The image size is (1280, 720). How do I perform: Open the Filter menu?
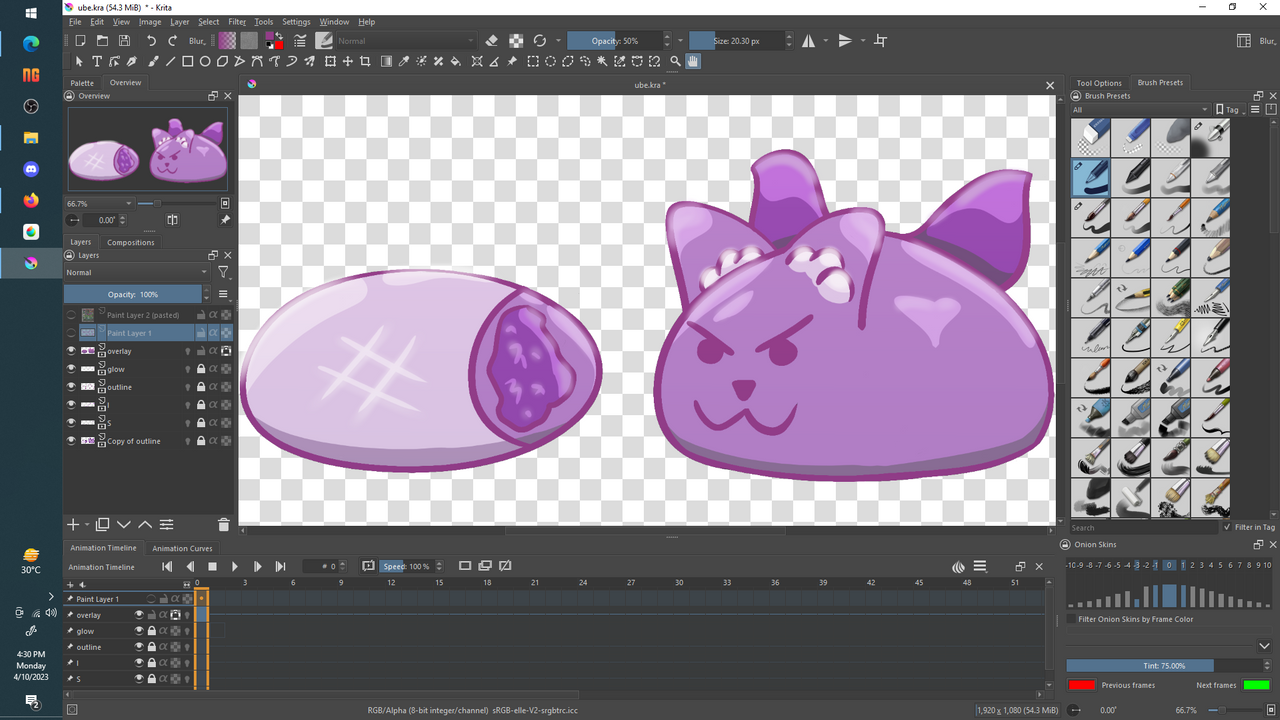pos(237,21)
